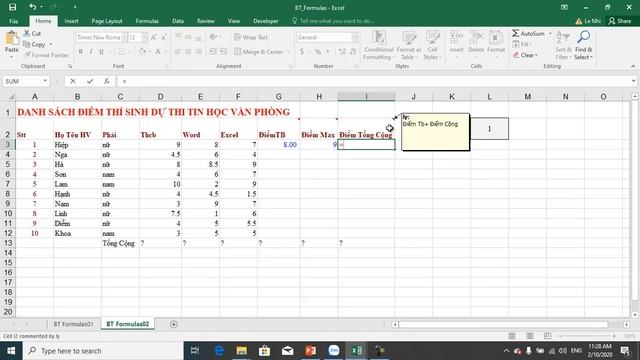Toggle Bold formatting
The image size is (640, 360).
coord(81,51)
